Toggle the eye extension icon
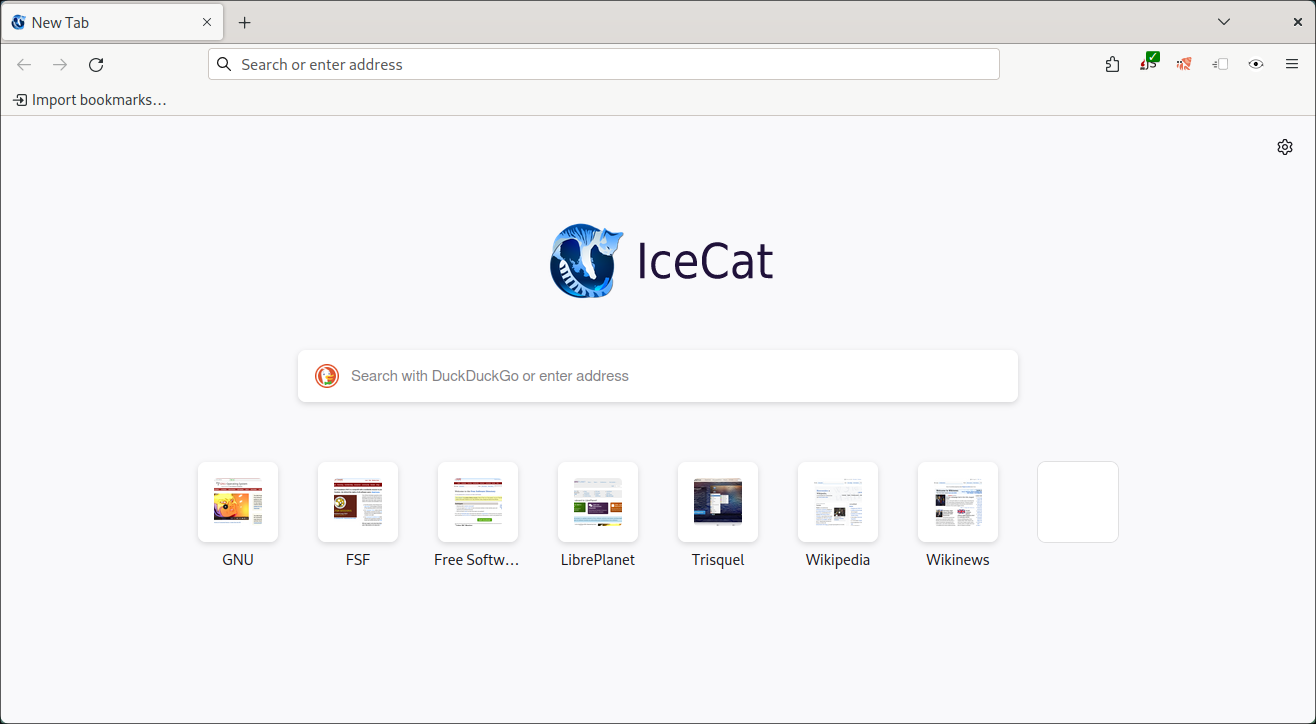The width and height of the screenshot is (1316, 724). (x=1256, y=64)
